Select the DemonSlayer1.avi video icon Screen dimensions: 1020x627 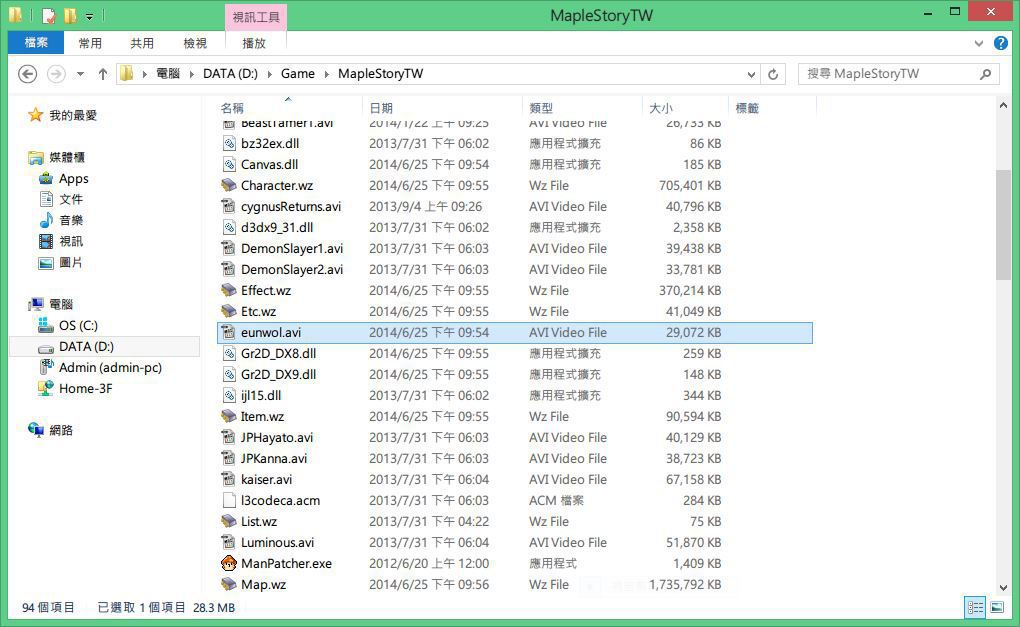coord(229,248)
